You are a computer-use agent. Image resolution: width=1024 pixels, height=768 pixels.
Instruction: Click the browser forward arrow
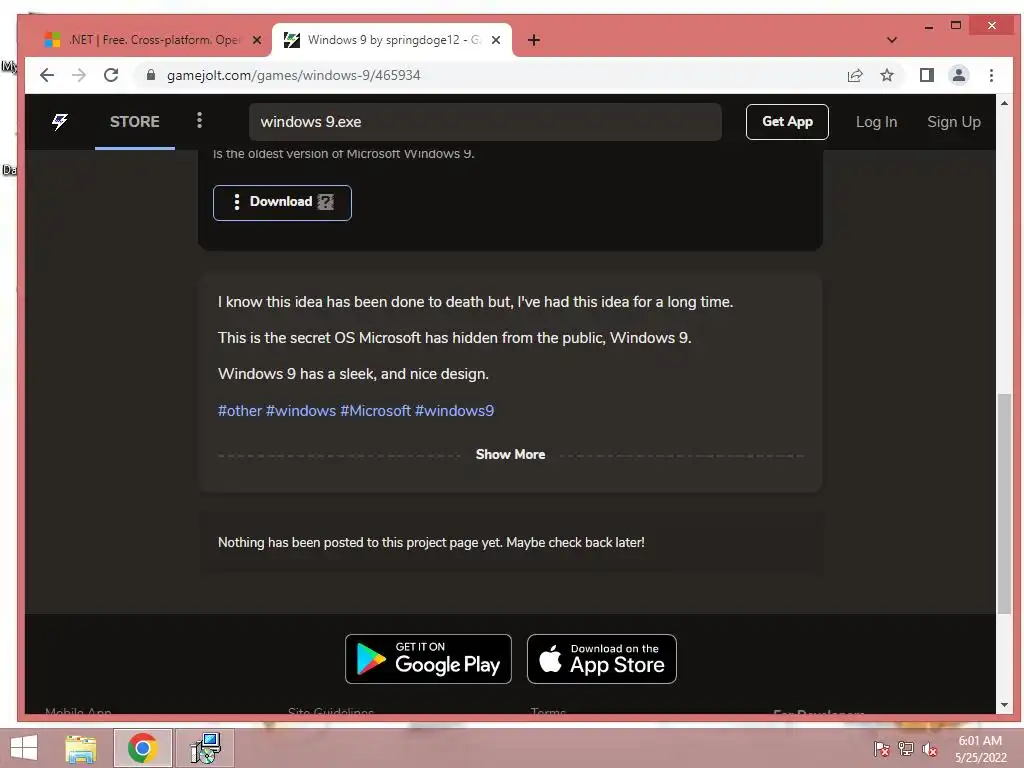point(79,75)
